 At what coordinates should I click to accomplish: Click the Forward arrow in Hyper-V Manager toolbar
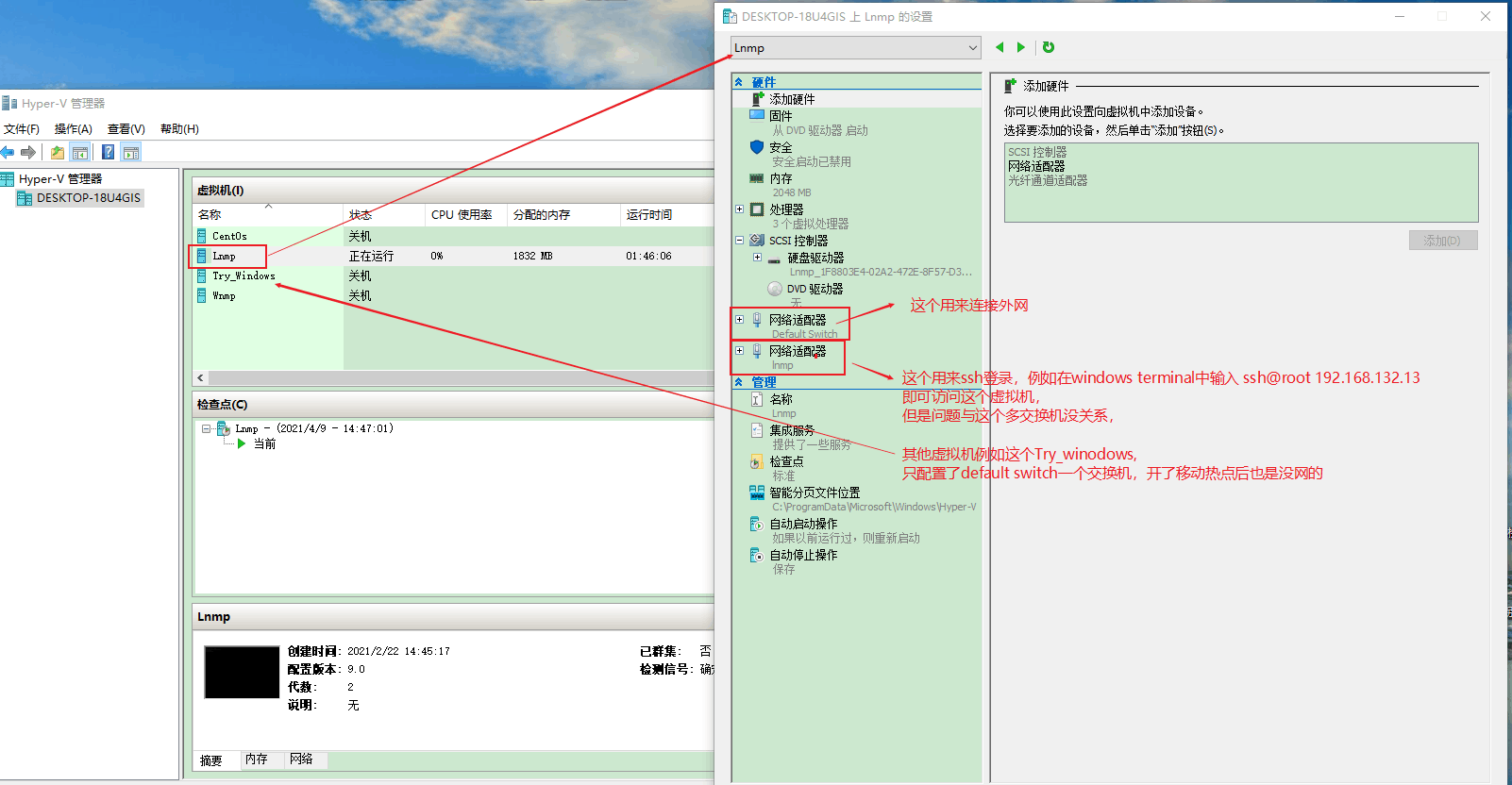[28, 152]
